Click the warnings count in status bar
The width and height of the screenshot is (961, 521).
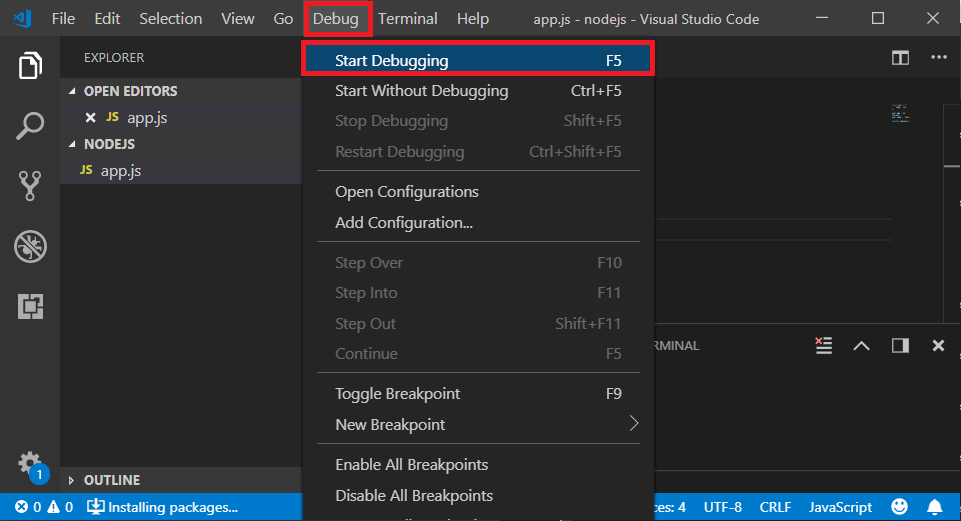pyautogui.click(x=61, y=507)
